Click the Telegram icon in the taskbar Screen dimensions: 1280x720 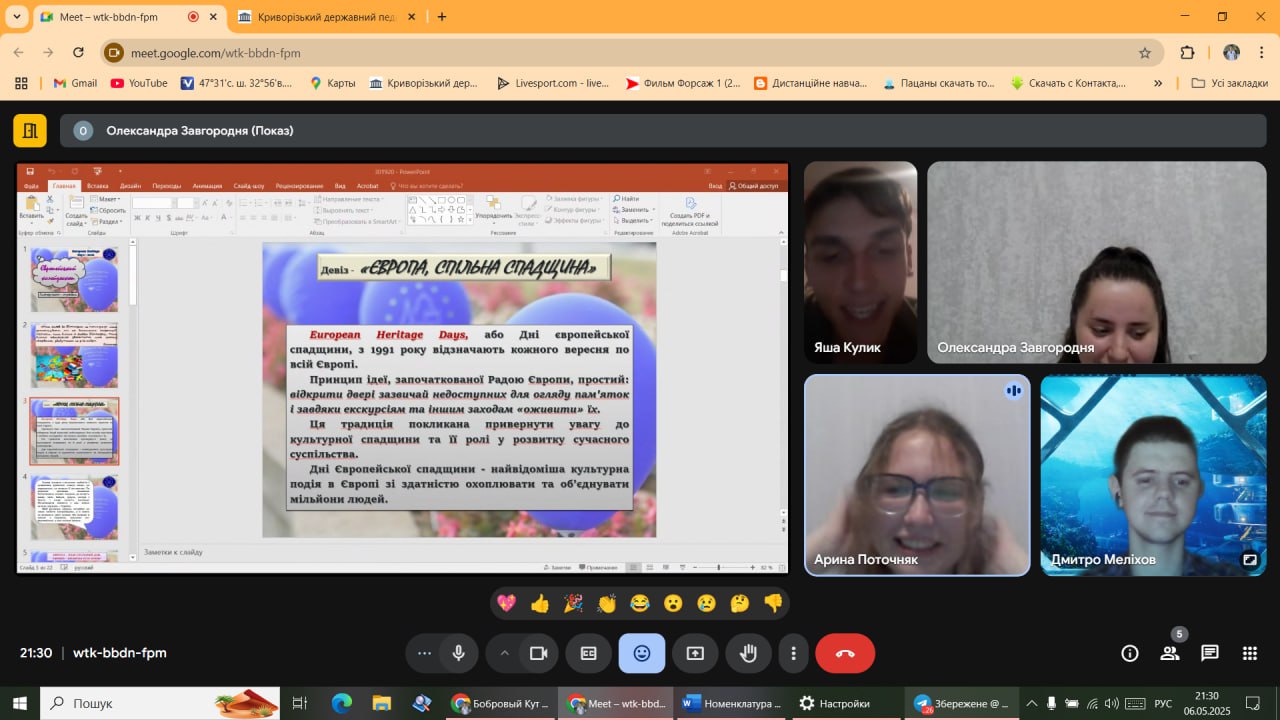(x=922, y=704)
